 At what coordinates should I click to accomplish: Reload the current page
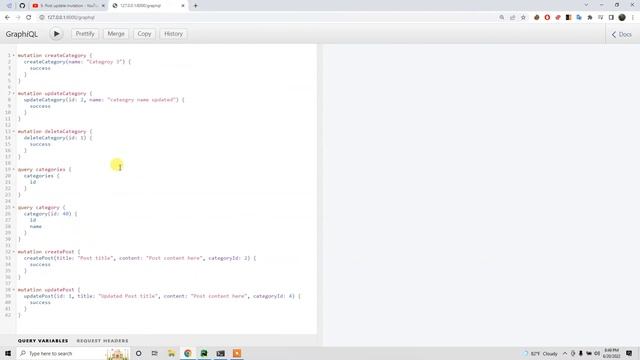coord(29,18)
